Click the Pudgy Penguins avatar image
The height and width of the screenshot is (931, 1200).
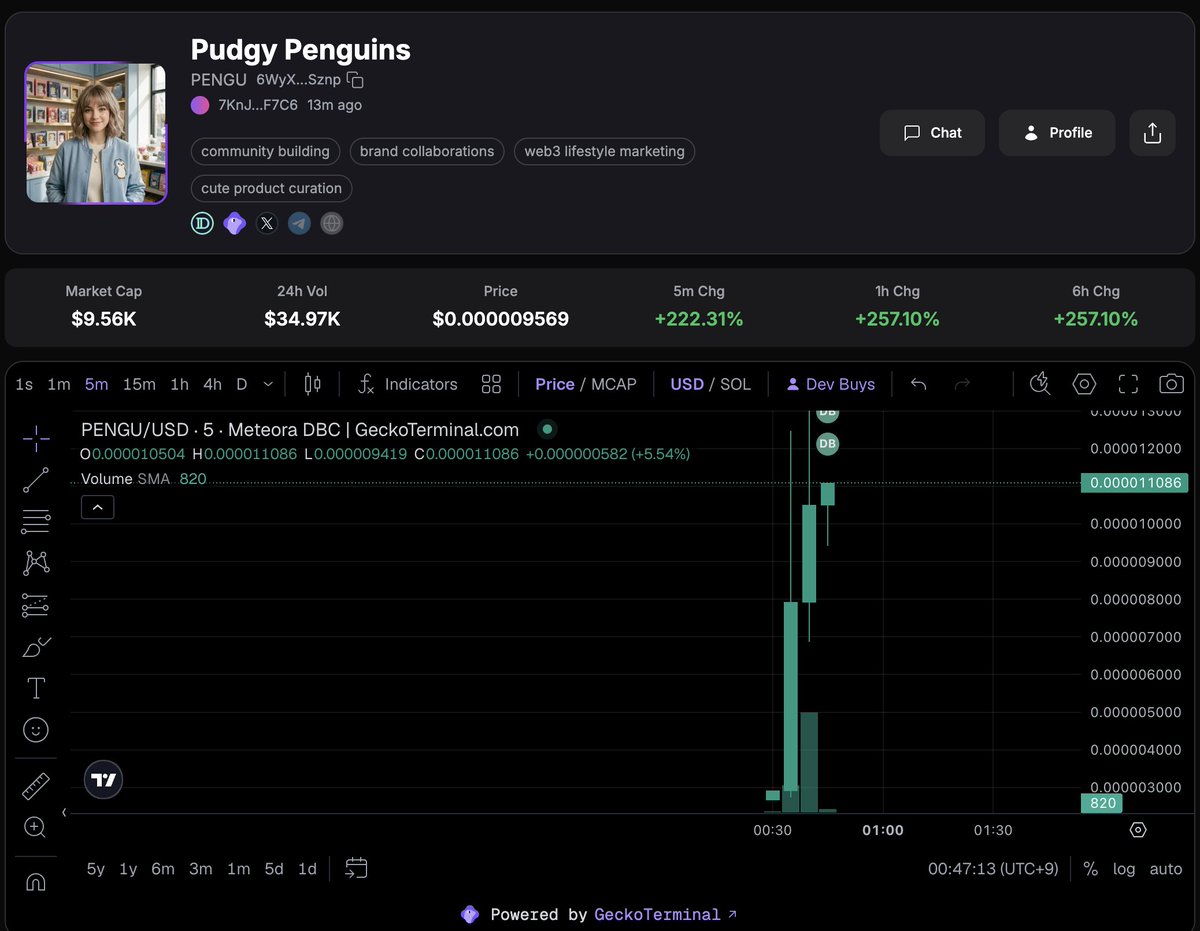click(x=96, y=133)
